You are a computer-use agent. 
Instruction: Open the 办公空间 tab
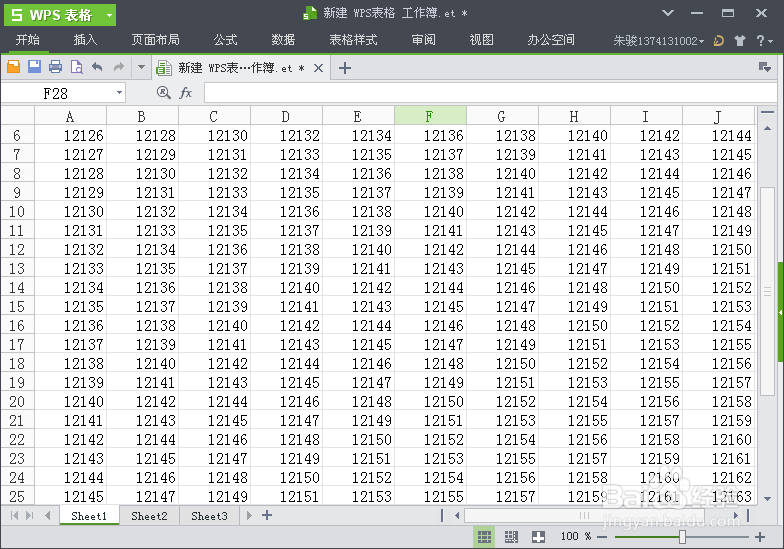(551, 40)
